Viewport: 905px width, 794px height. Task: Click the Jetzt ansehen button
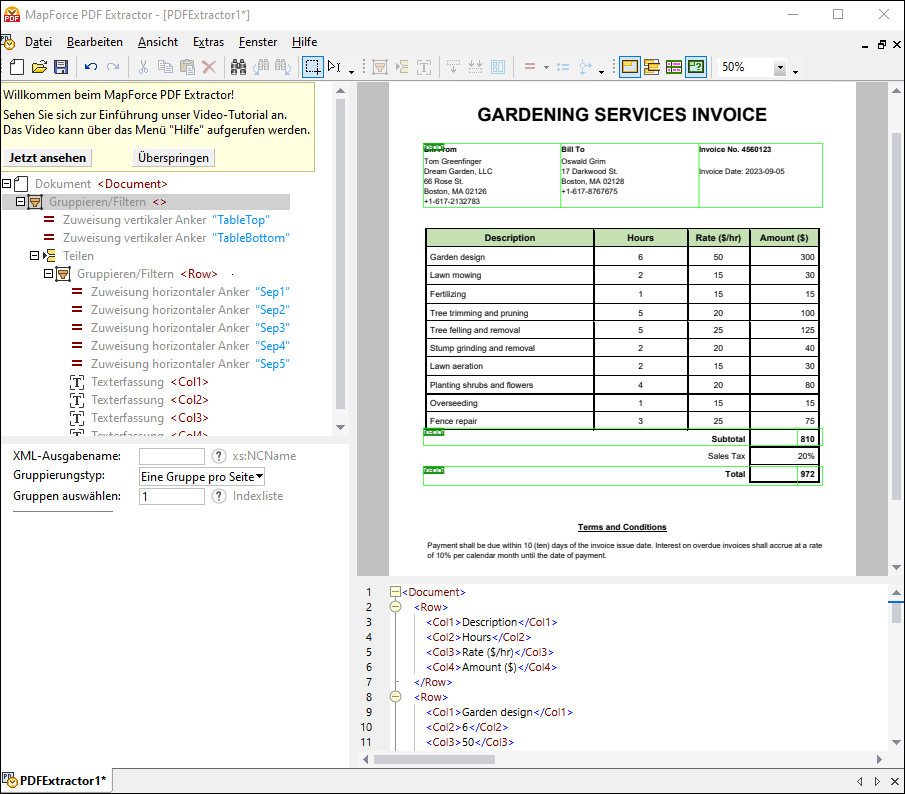pos(48,158)
